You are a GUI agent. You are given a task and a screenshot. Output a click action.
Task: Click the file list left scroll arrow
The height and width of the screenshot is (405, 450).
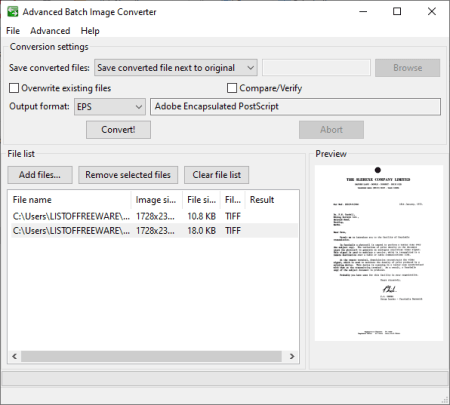point(14,356)
